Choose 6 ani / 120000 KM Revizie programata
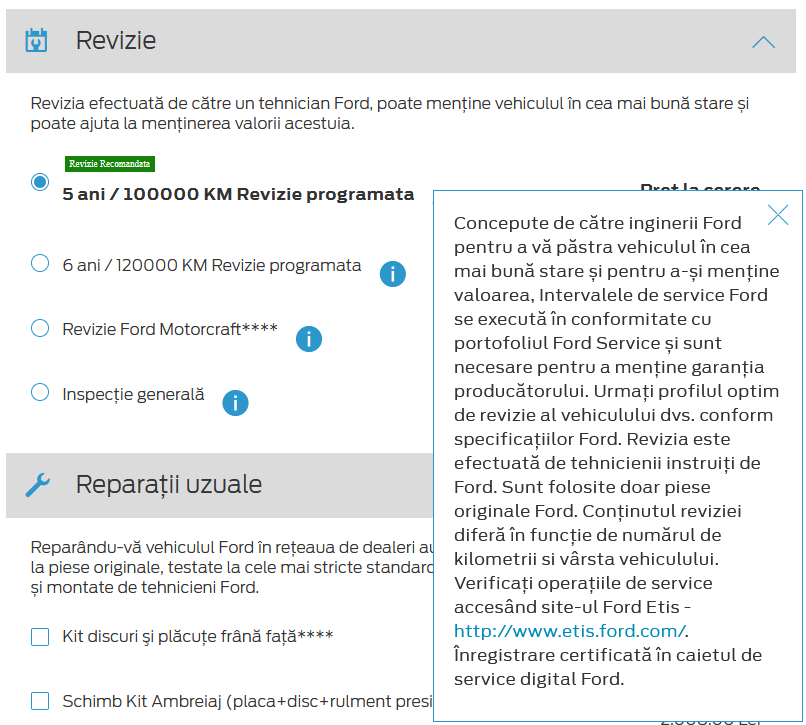Image resolution: width=806 pixels, height=725 pixels. tap(40, 264)
